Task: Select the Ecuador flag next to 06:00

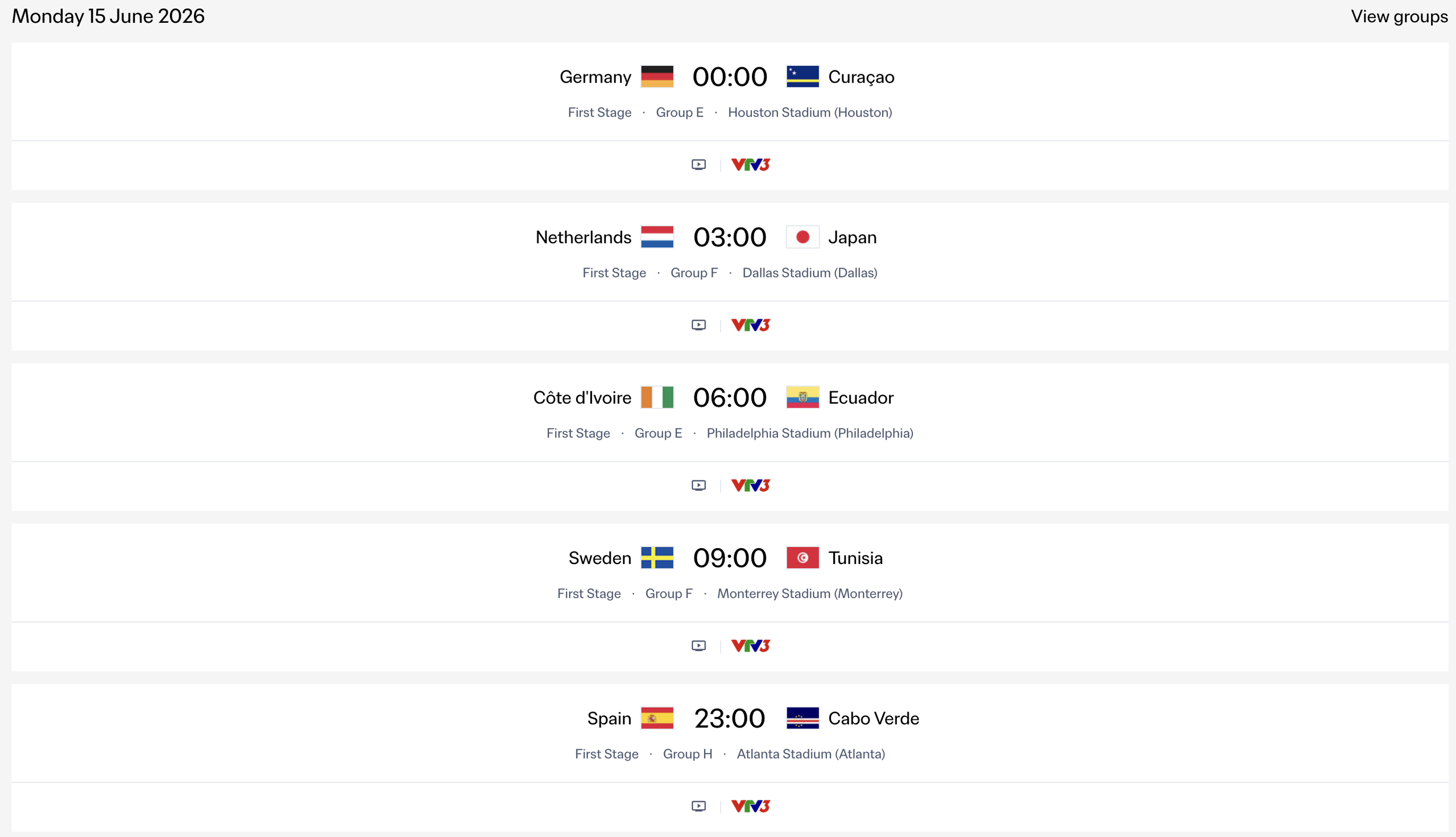Action: tap(803, 397)
